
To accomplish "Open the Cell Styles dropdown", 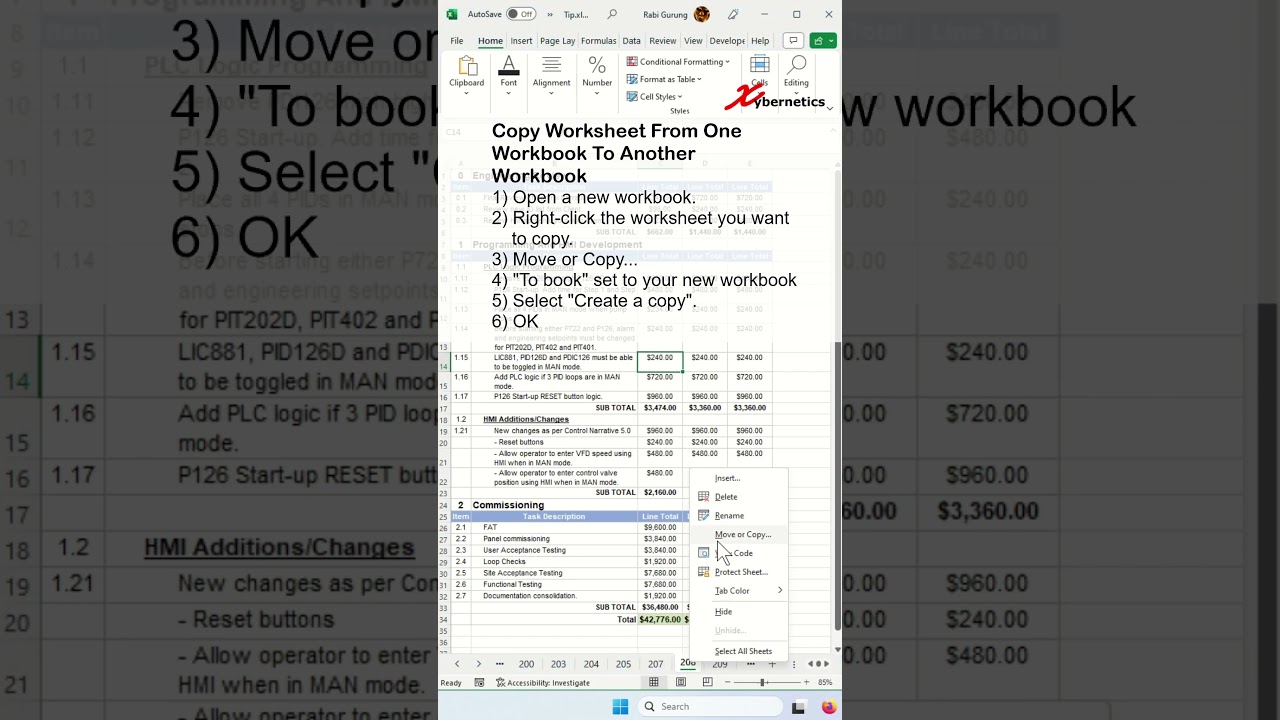I will (654, 97).
